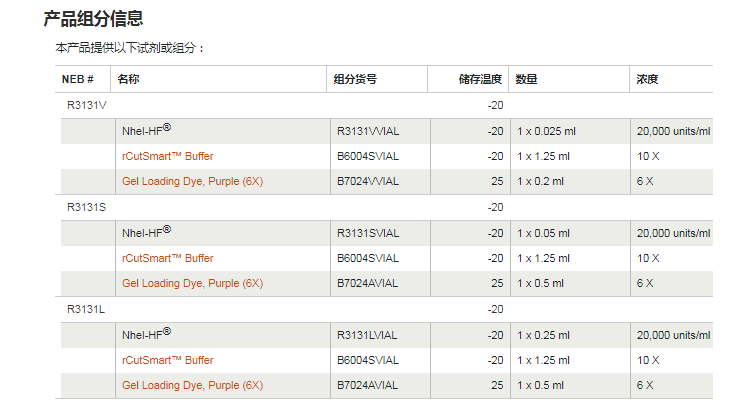Click the NEB # column header
738x405 pixels.
pyautogui.click(x=78, y=79)
